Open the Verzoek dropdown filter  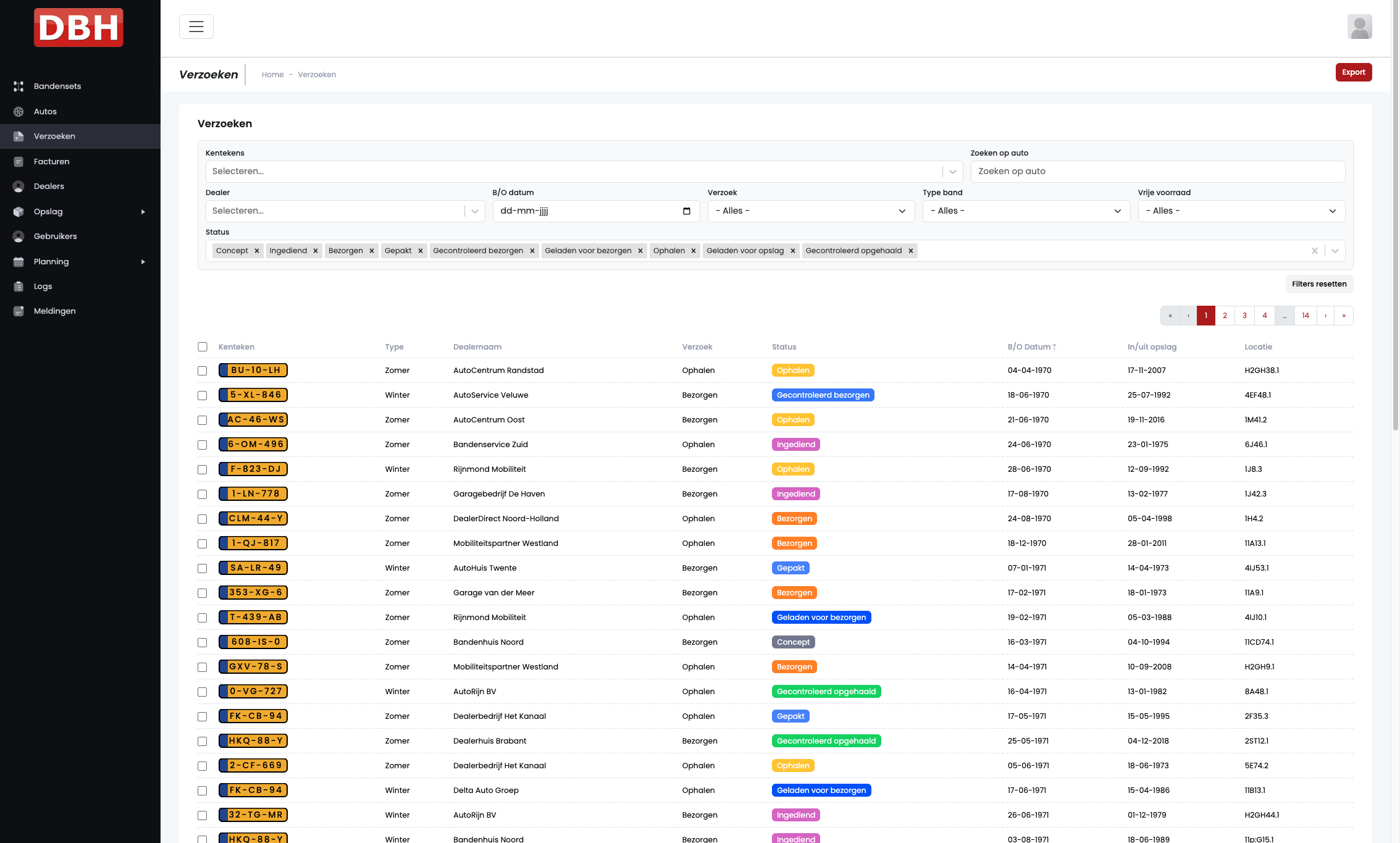coord(811,211)
